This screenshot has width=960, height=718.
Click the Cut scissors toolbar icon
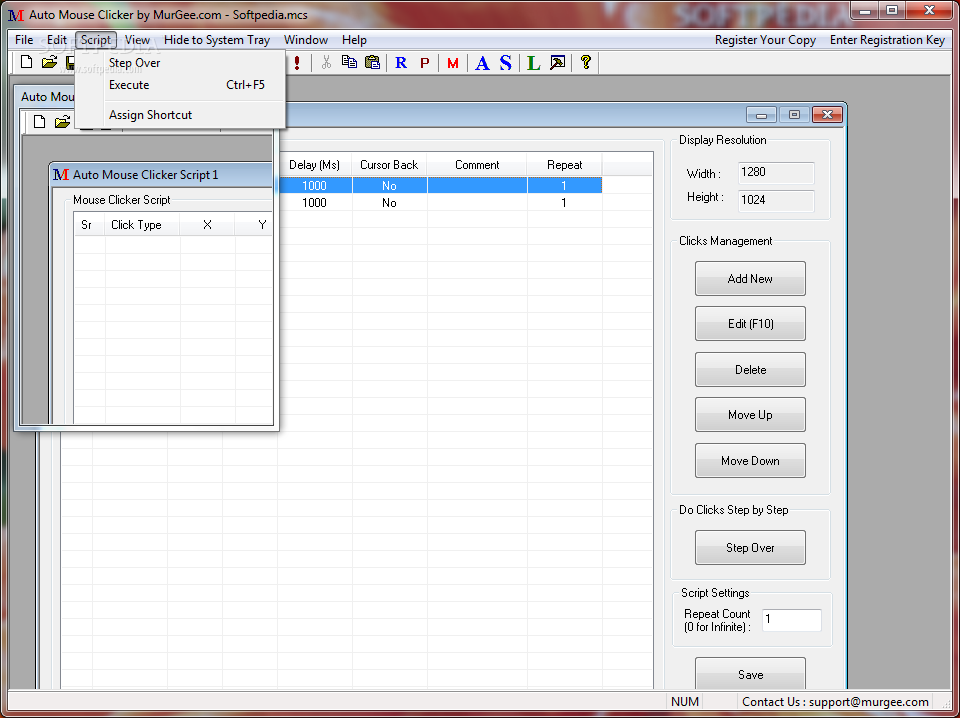coord(326,62)
